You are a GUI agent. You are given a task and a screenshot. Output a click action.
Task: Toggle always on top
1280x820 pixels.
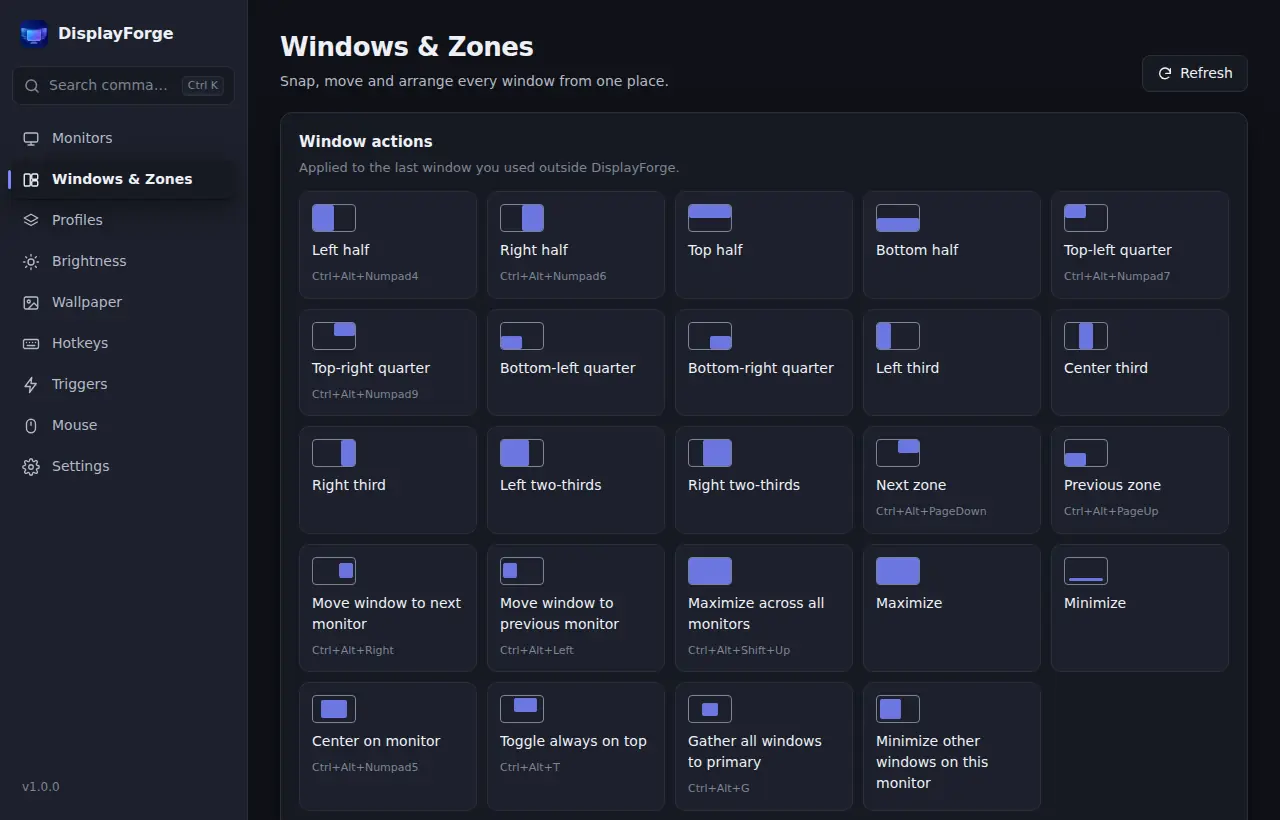(x=576, y=746)
